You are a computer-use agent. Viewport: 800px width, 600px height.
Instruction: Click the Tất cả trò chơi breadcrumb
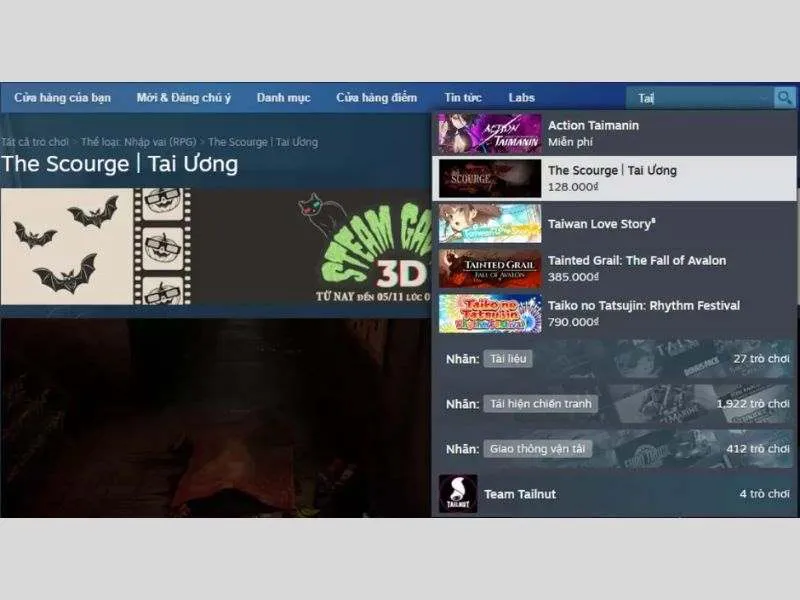tap(35, 142)
